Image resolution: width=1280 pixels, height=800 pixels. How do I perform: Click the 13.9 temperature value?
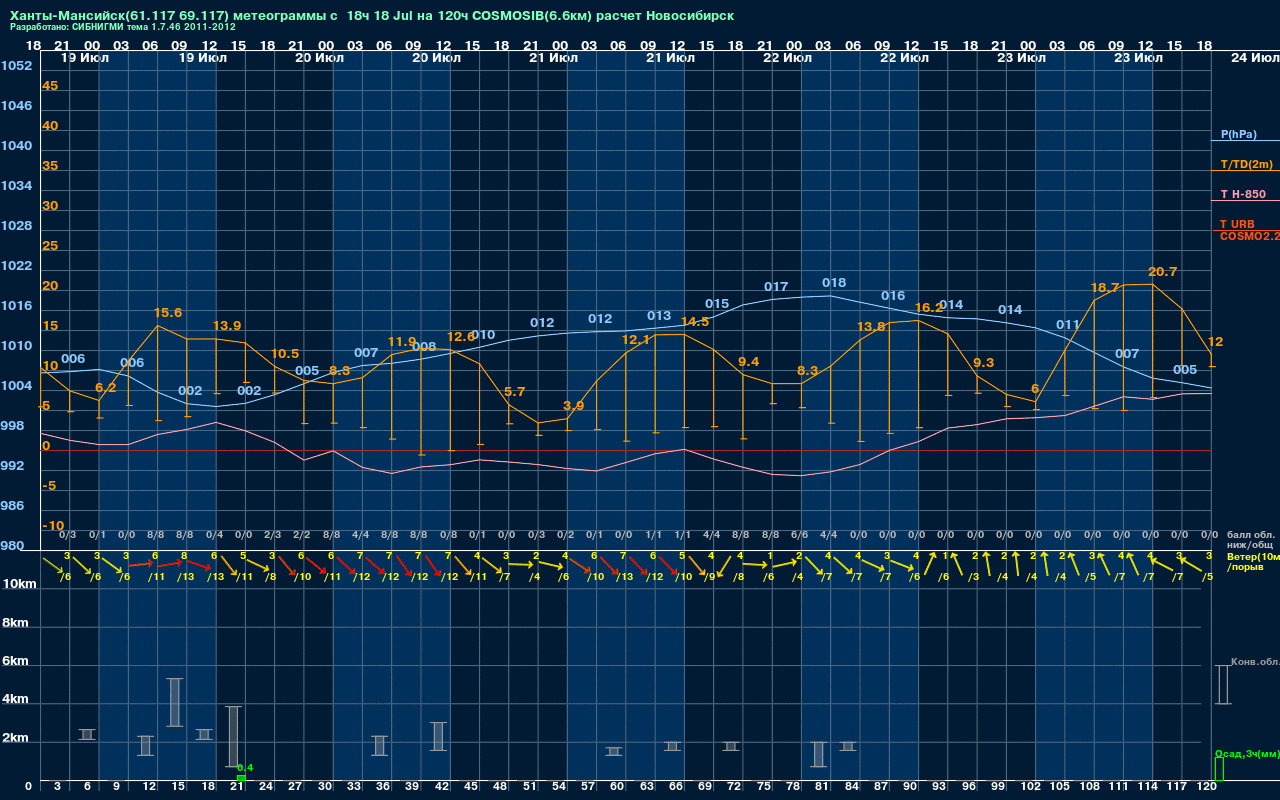(227, 326)
